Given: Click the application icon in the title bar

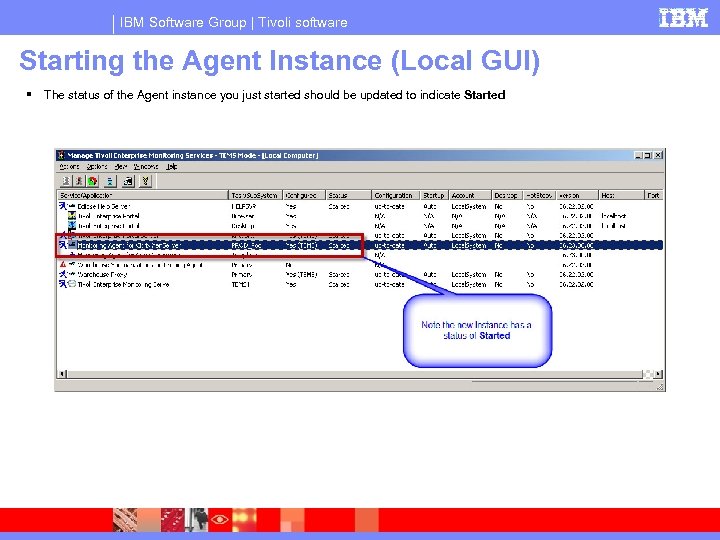Looking at the screenshot, I should (61, 155).
